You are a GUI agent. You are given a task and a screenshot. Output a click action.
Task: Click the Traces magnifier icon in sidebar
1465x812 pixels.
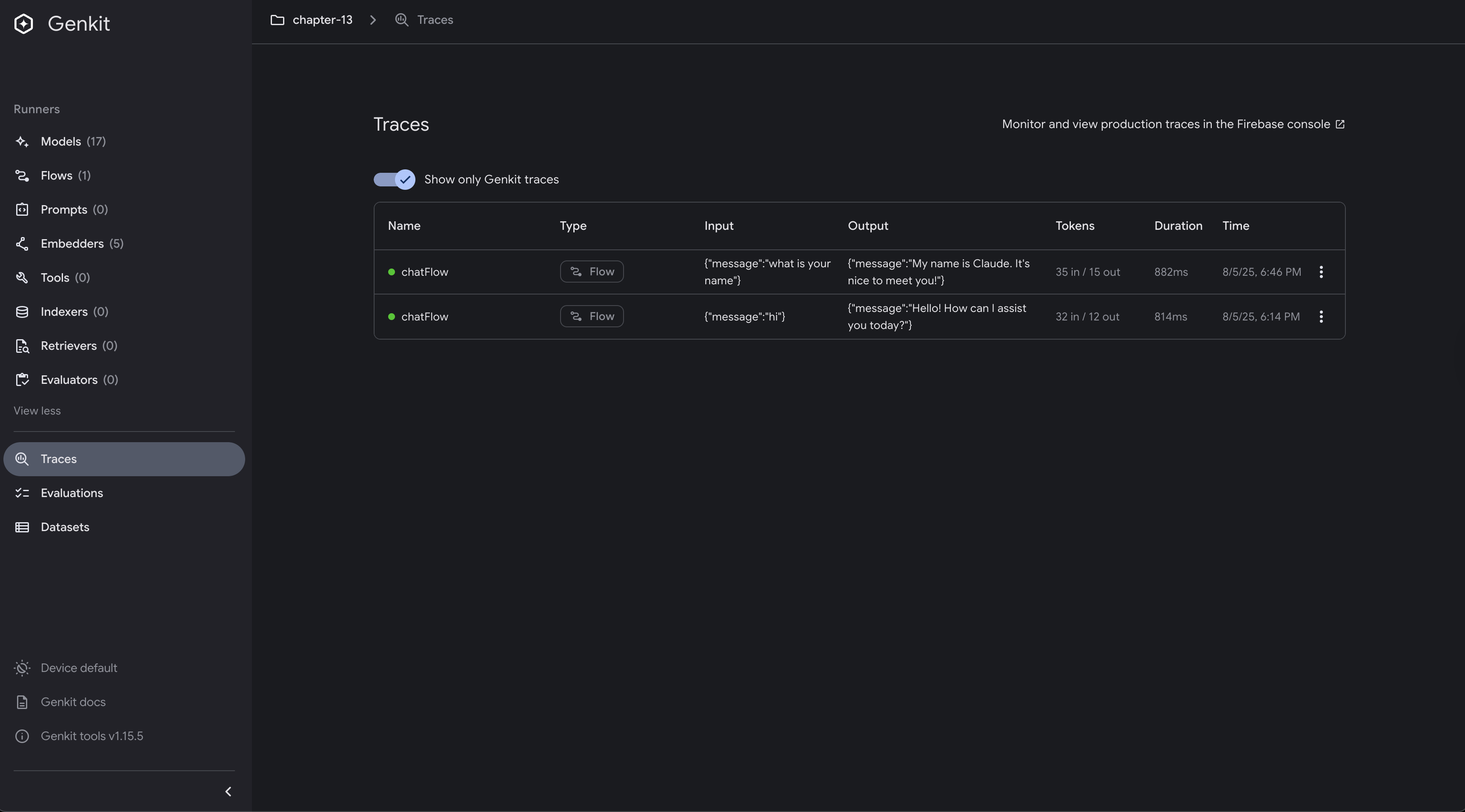[x=22, y=459]
